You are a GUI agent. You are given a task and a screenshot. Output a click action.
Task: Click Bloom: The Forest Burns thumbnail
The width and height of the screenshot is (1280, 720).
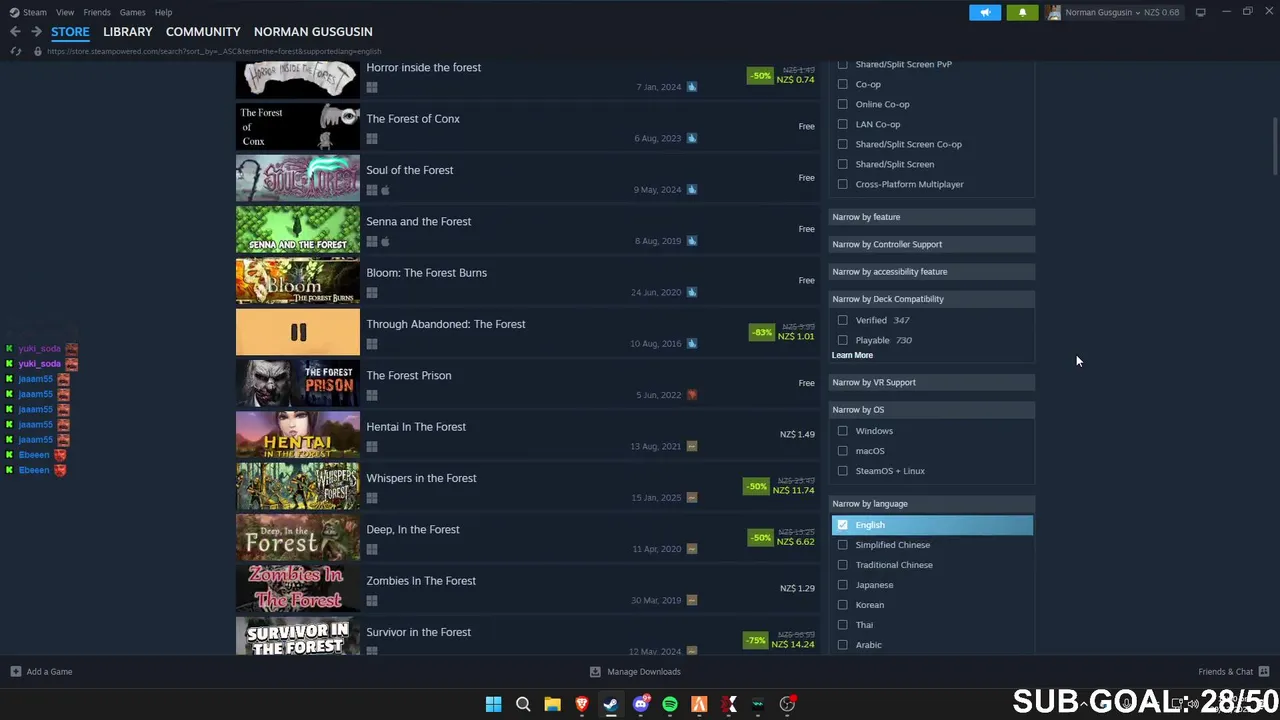298,281
